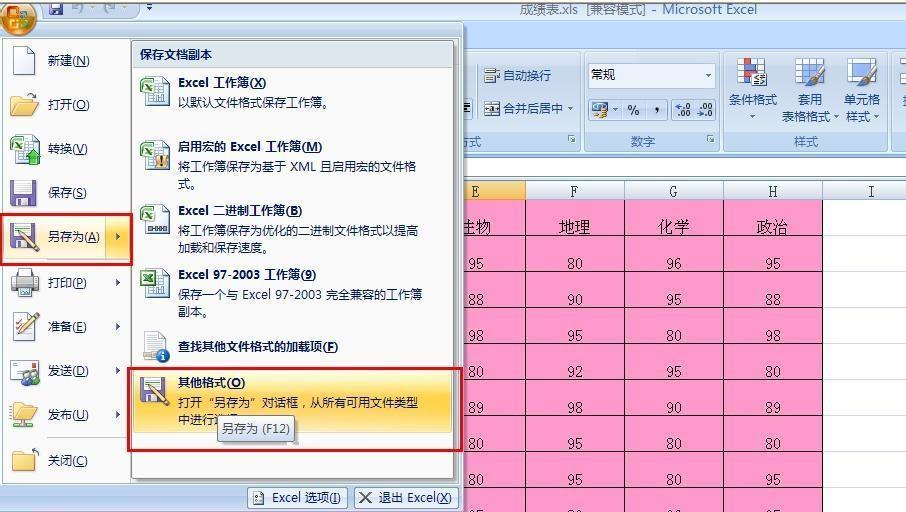Select column G header
Viewport: 906px width, 512px height.
(674, 191)
